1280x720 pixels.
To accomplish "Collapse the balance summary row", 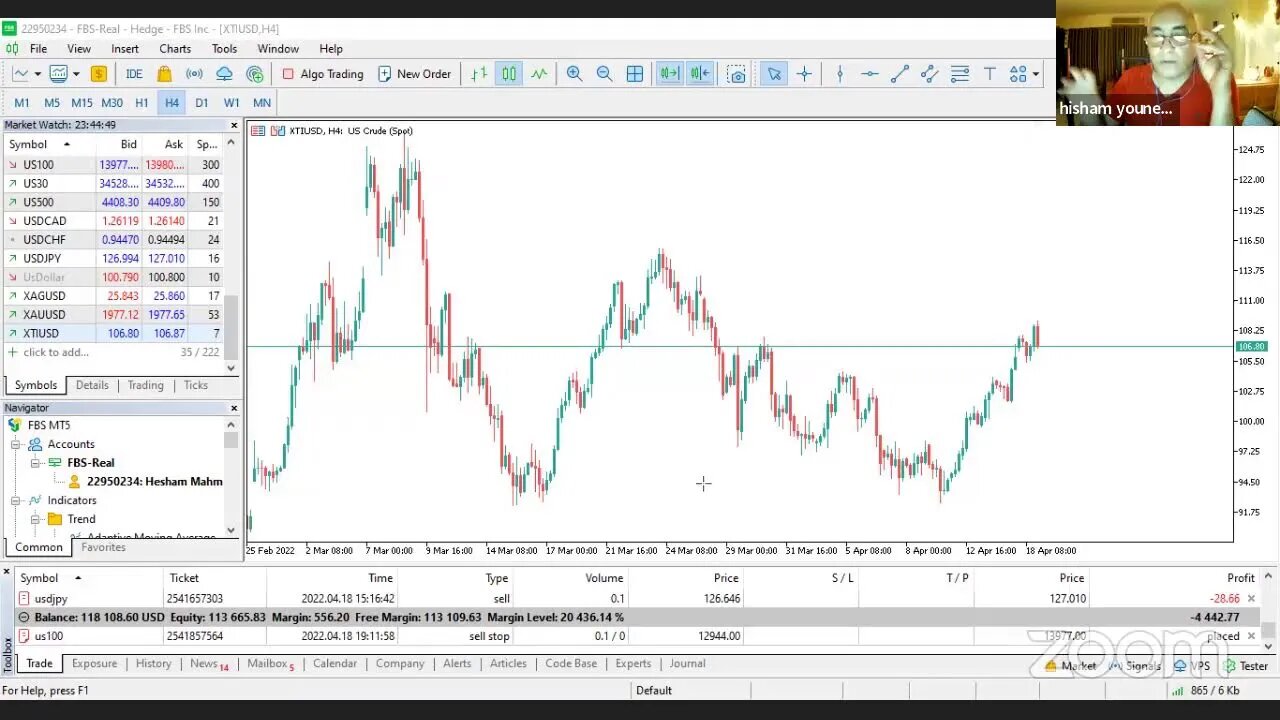I will (24, 617).
